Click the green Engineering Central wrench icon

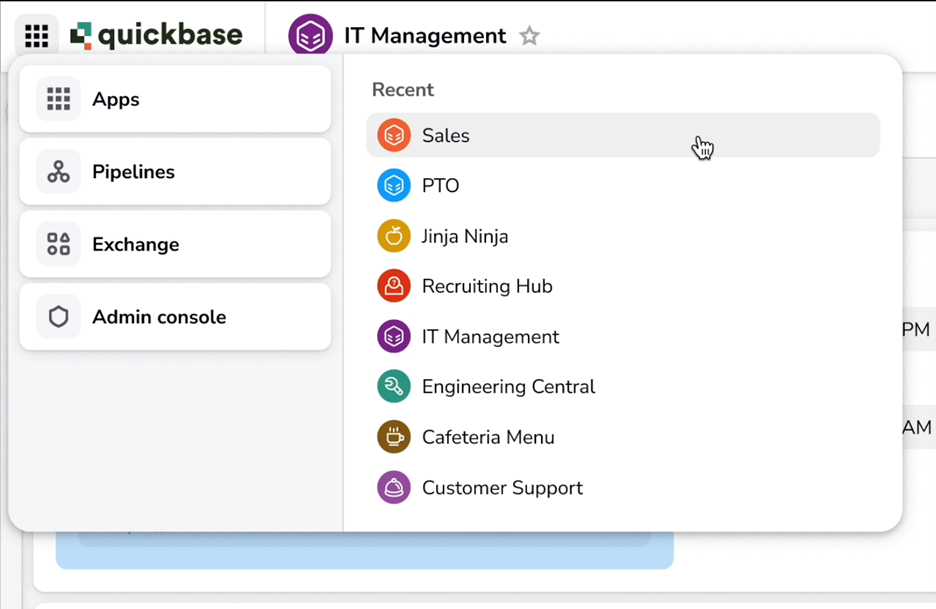tap(394, 387)
